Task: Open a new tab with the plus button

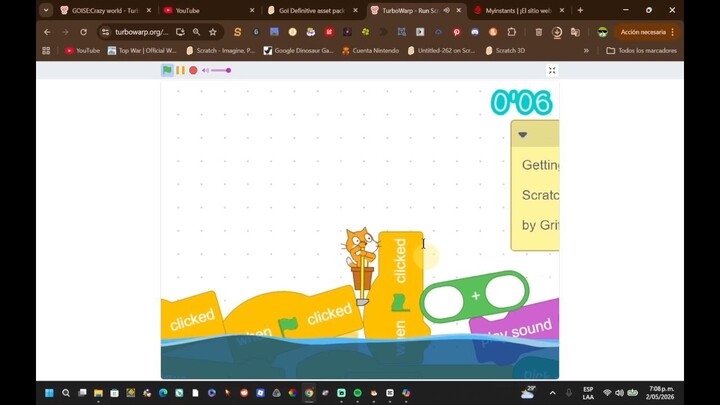Action: point(580,10)
